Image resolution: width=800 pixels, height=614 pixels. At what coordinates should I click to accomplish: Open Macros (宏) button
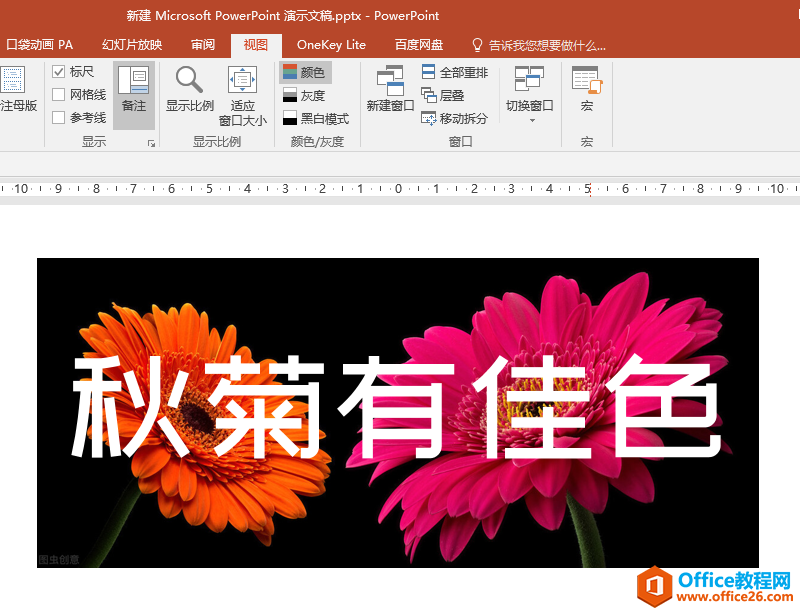point(587,88)
